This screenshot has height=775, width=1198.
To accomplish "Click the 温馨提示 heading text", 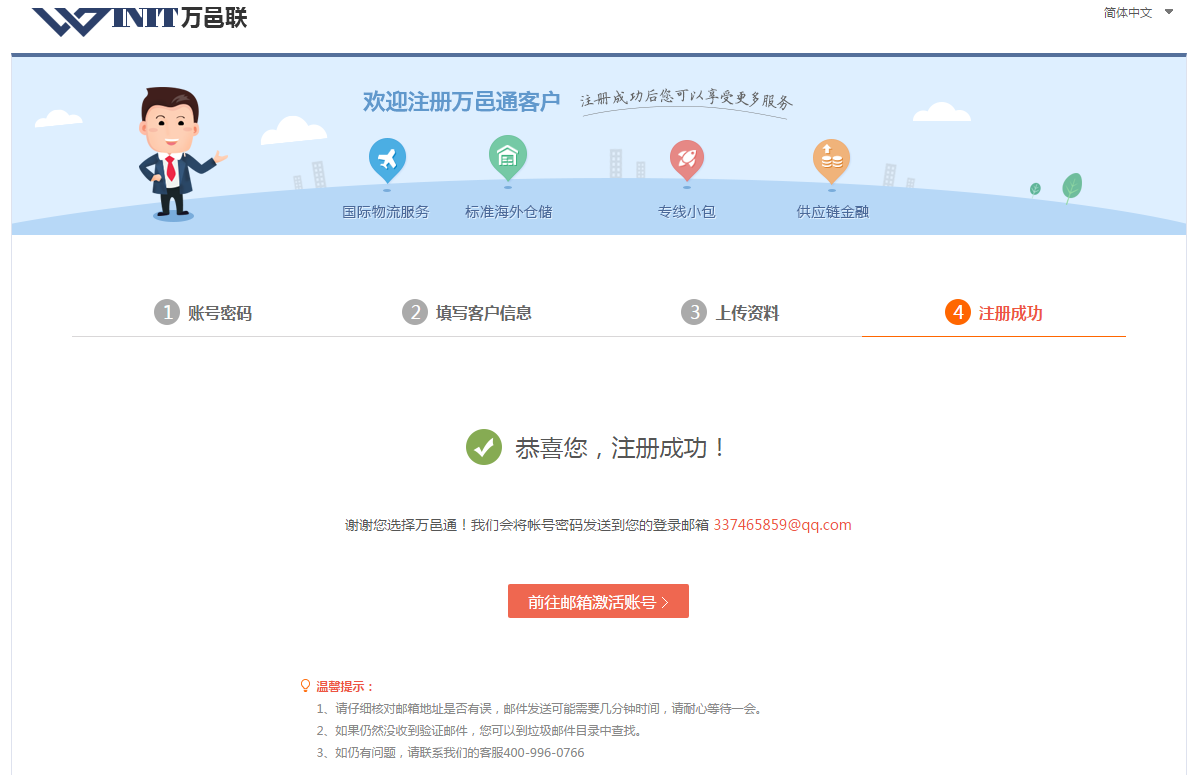I will point(345,686).
